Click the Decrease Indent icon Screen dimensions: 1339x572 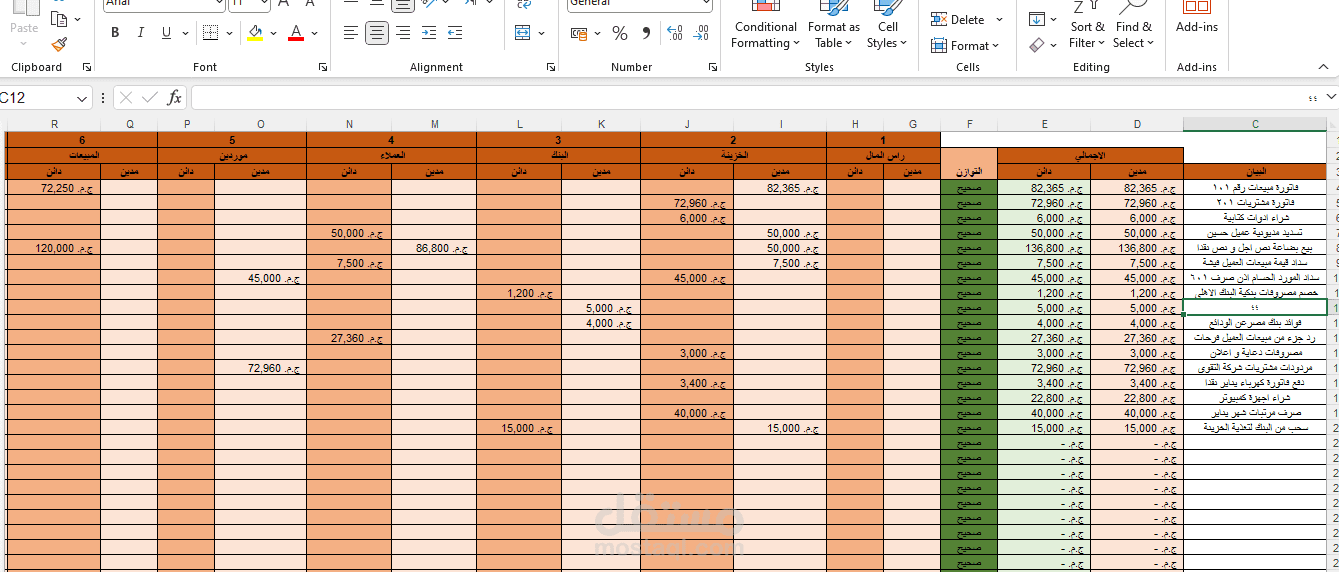coord(429,33)
